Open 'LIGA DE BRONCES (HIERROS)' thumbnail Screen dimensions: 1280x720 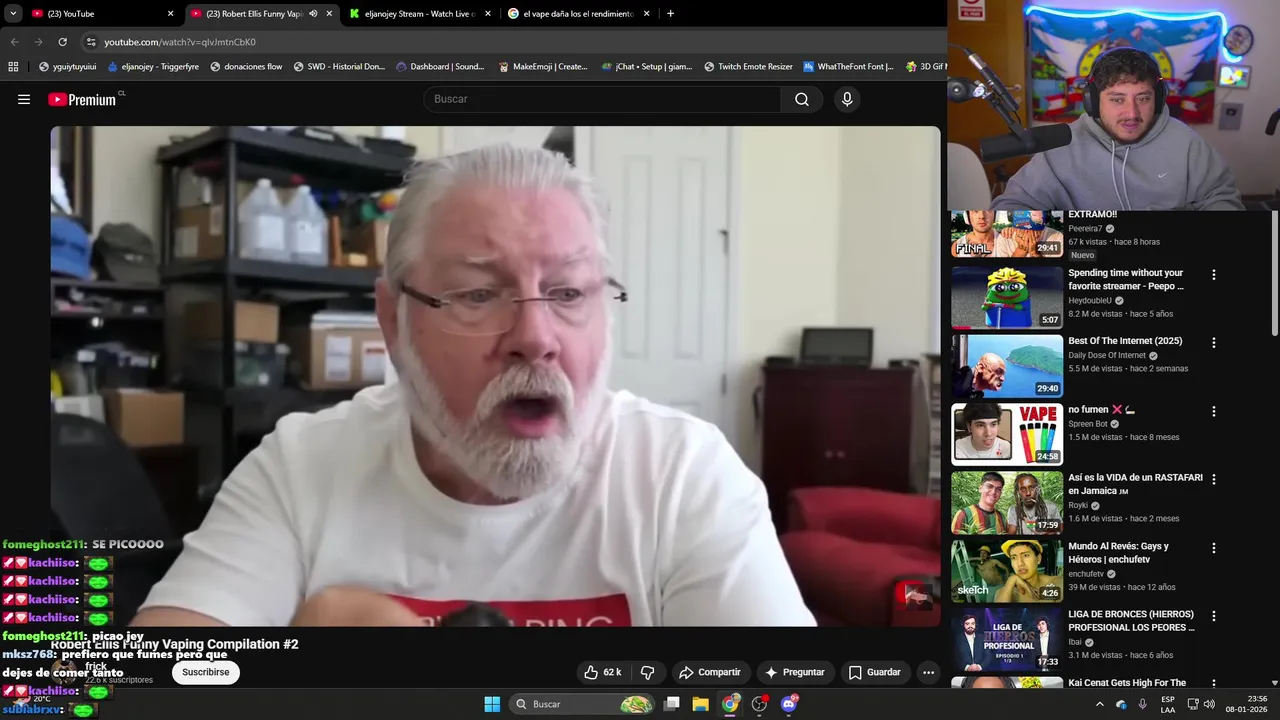(x=1007, y=640)
